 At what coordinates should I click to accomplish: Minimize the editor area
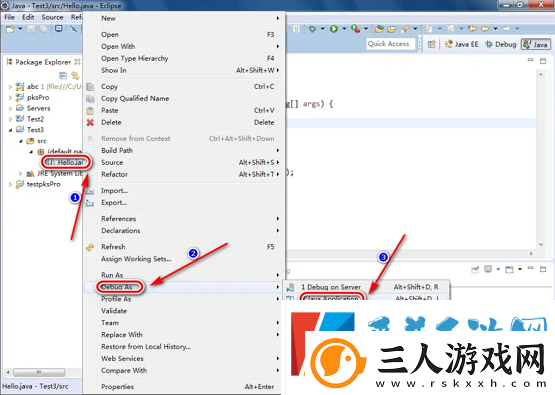530,60
